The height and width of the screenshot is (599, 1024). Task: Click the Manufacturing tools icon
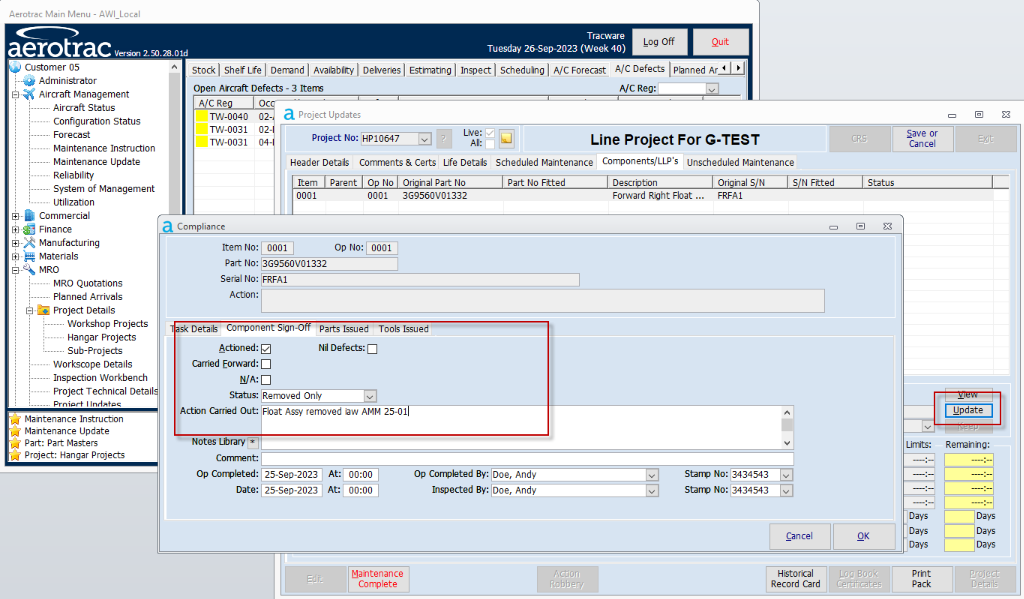[29, 243]
